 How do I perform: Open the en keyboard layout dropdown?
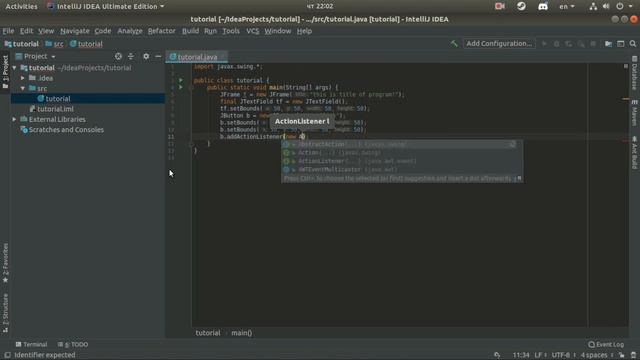567,7
